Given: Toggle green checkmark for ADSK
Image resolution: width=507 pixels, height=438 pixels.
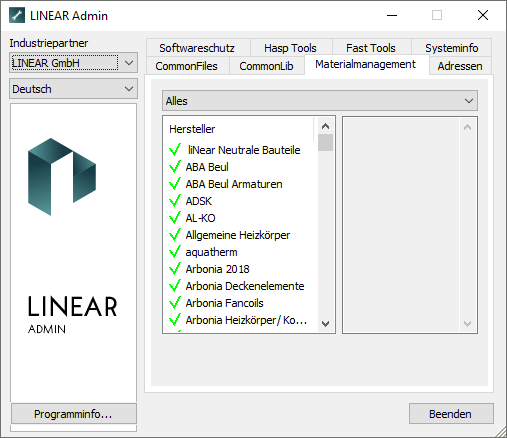Looking at the screenshot, I should tap(175, 201).
